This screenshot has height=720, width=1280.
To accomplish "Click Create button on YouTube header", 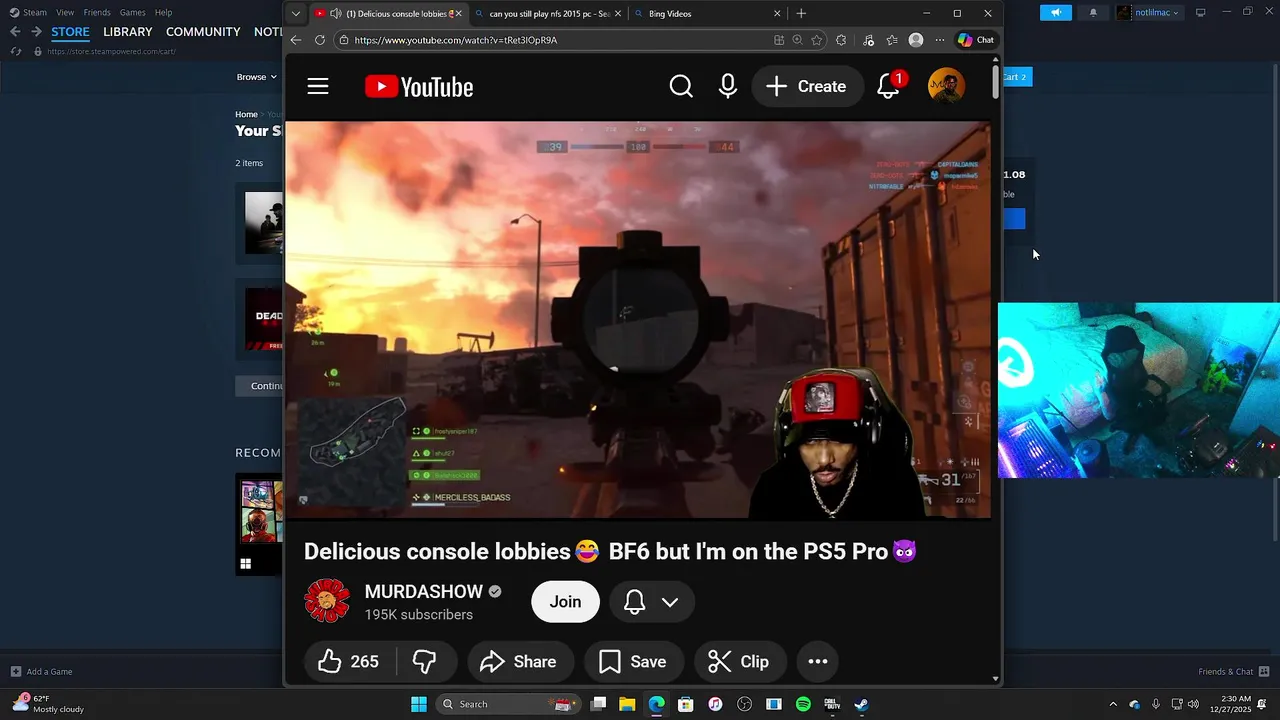I will (807, 87).
